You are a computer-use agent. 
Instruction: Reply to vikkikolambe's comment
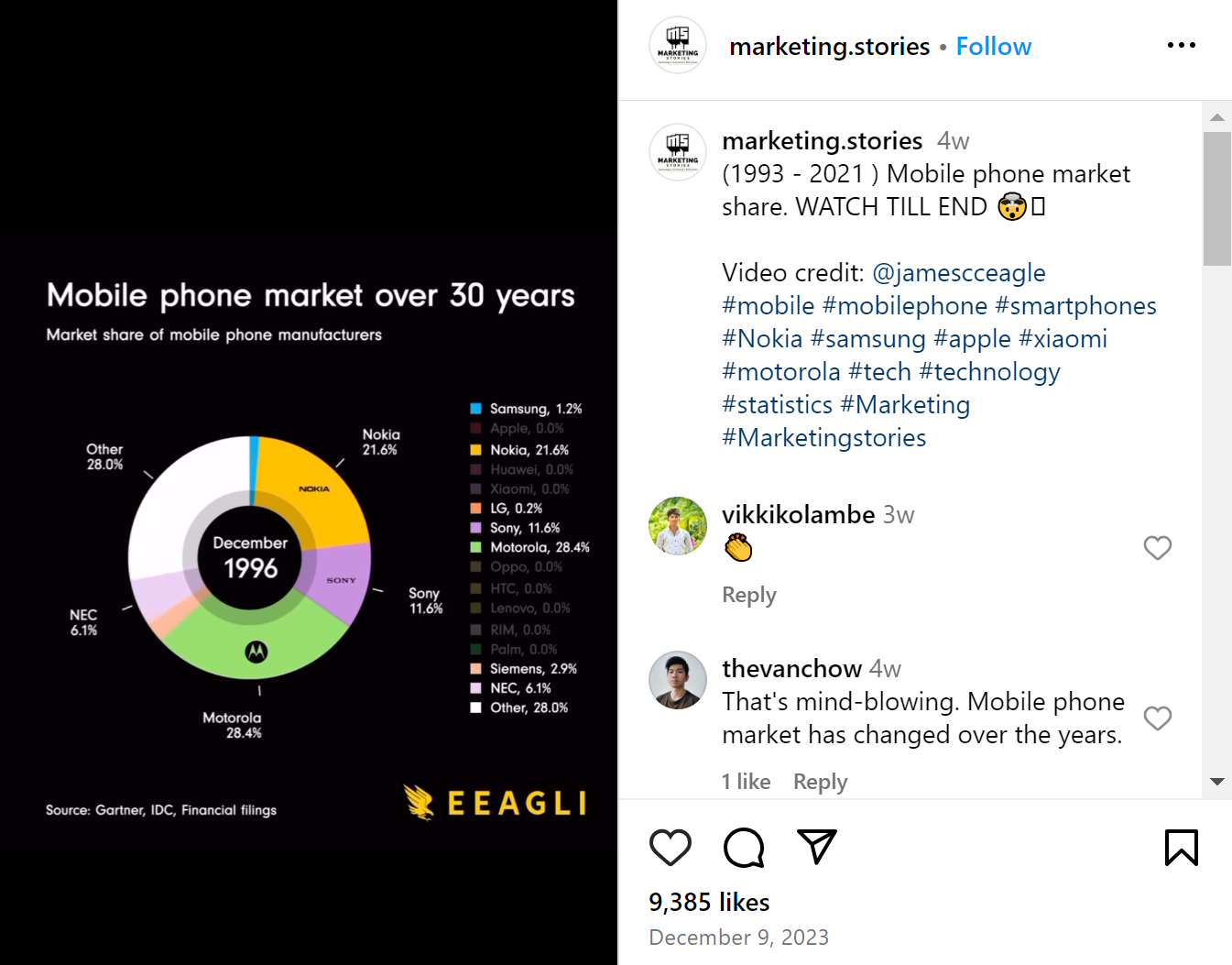pyautogui.click(x=748, y=594)
